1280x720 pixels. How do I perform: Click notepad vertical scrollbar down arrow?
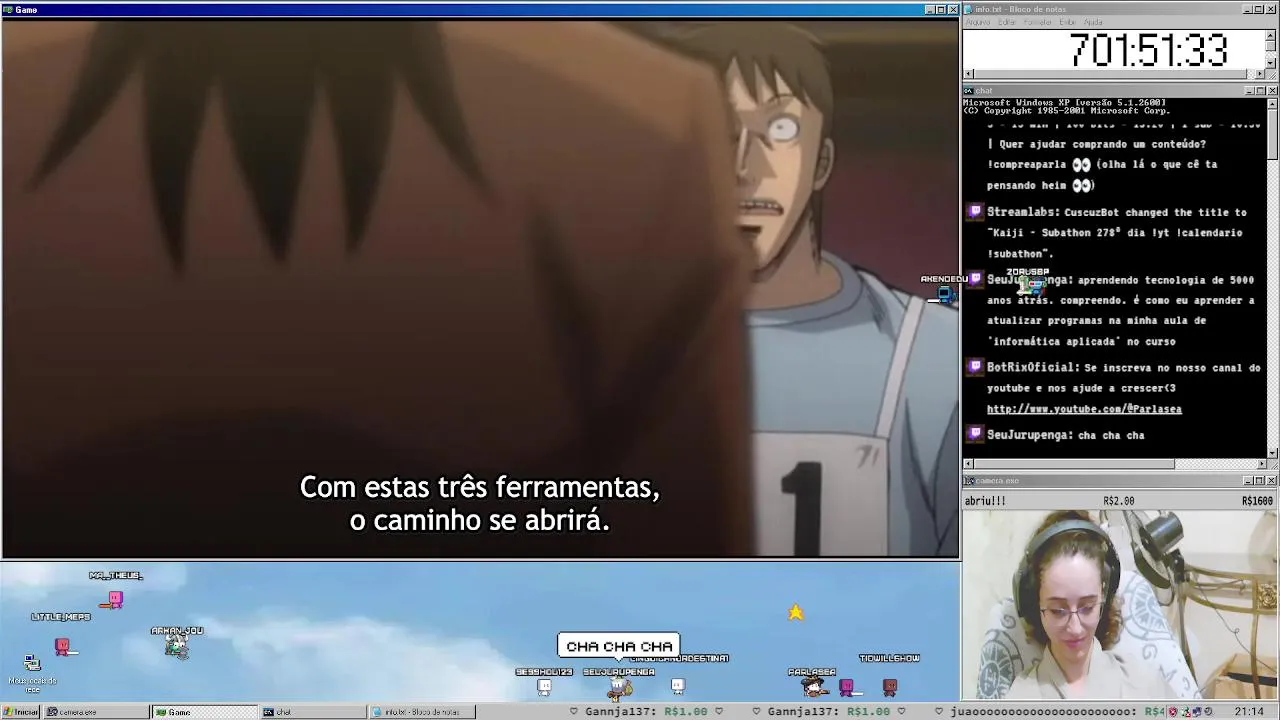pos(1271,63)
